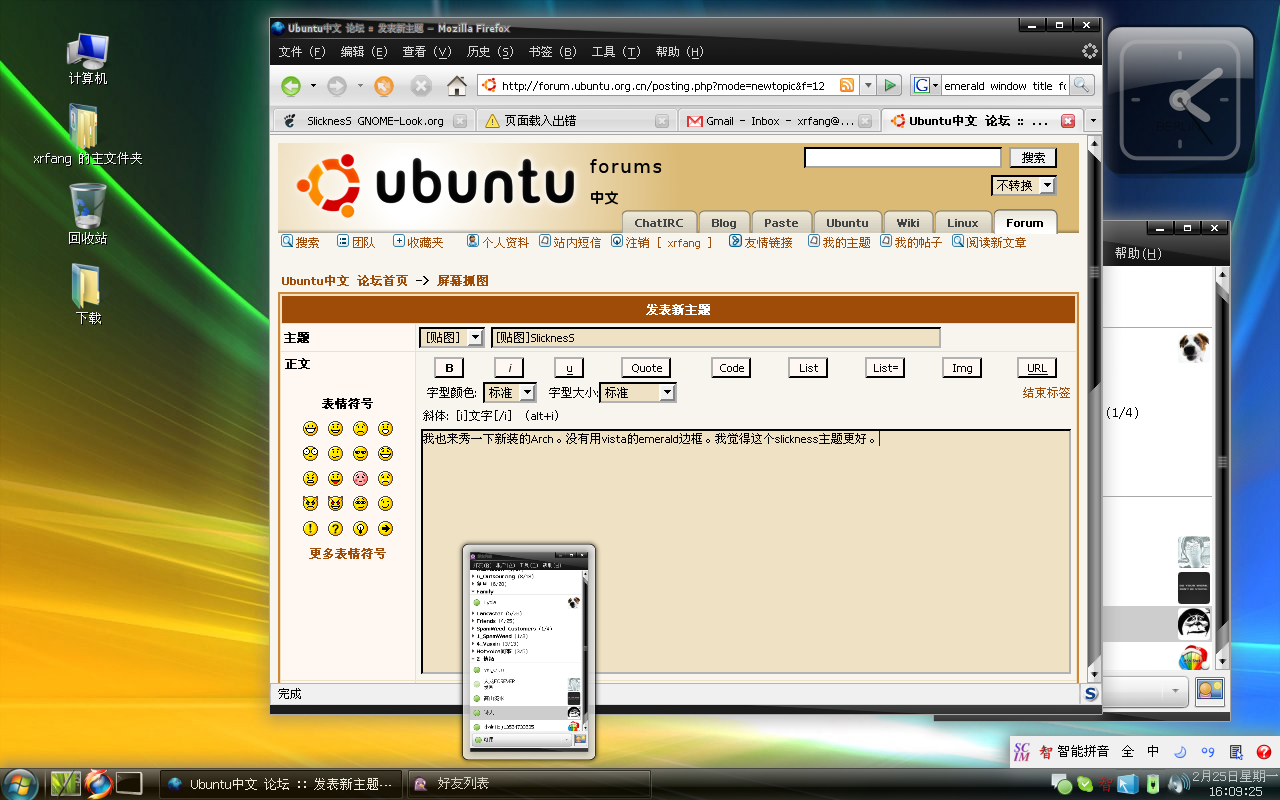The image size is (1280, 800).
Task: Open the search engine selector dropdown
Action: [926, 86]
